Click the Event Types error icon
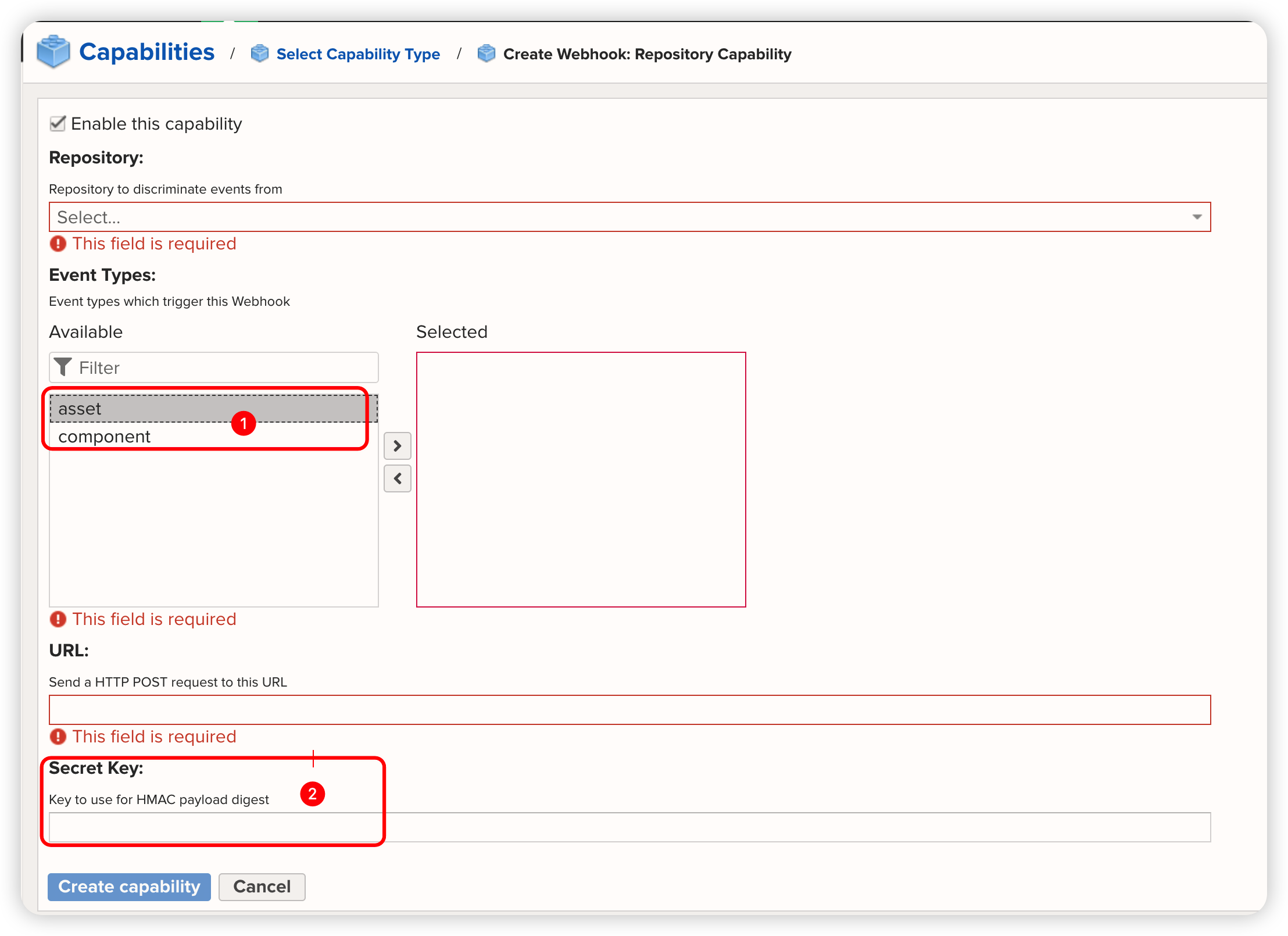1288x936 pixels. (58, 619)
